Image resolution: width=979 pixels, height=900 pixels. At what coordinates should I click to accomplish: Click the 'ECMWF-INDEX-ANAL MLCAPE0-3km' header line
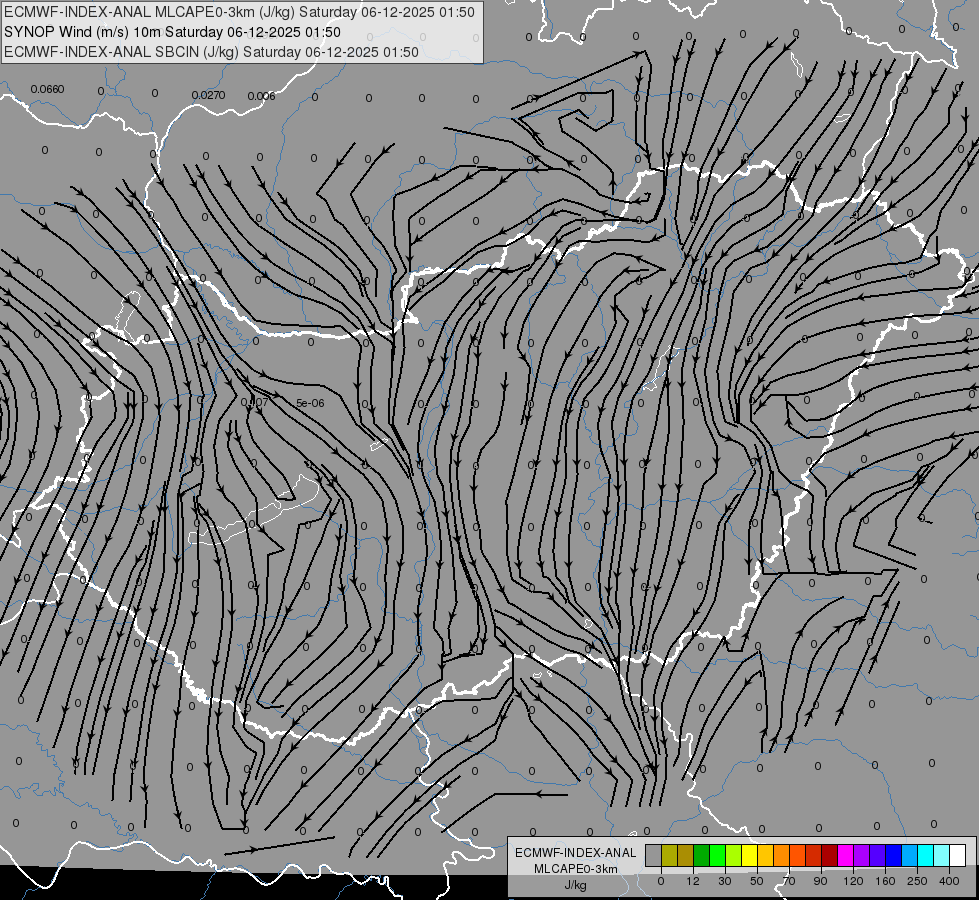tap(239, 12)
